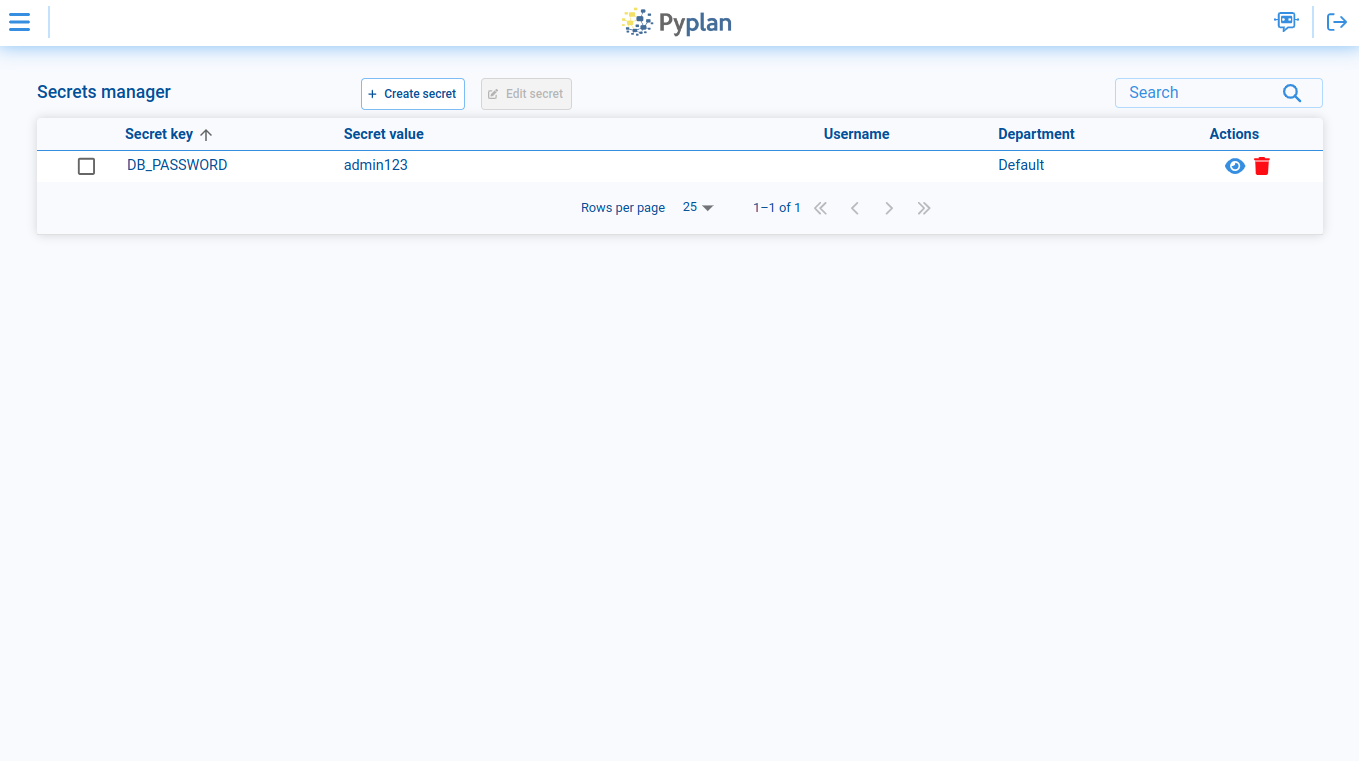Image resolution: width=1359 pixels, height=761 pixels.
Task: Click the Edit secret button
Action: coord(526,93)
